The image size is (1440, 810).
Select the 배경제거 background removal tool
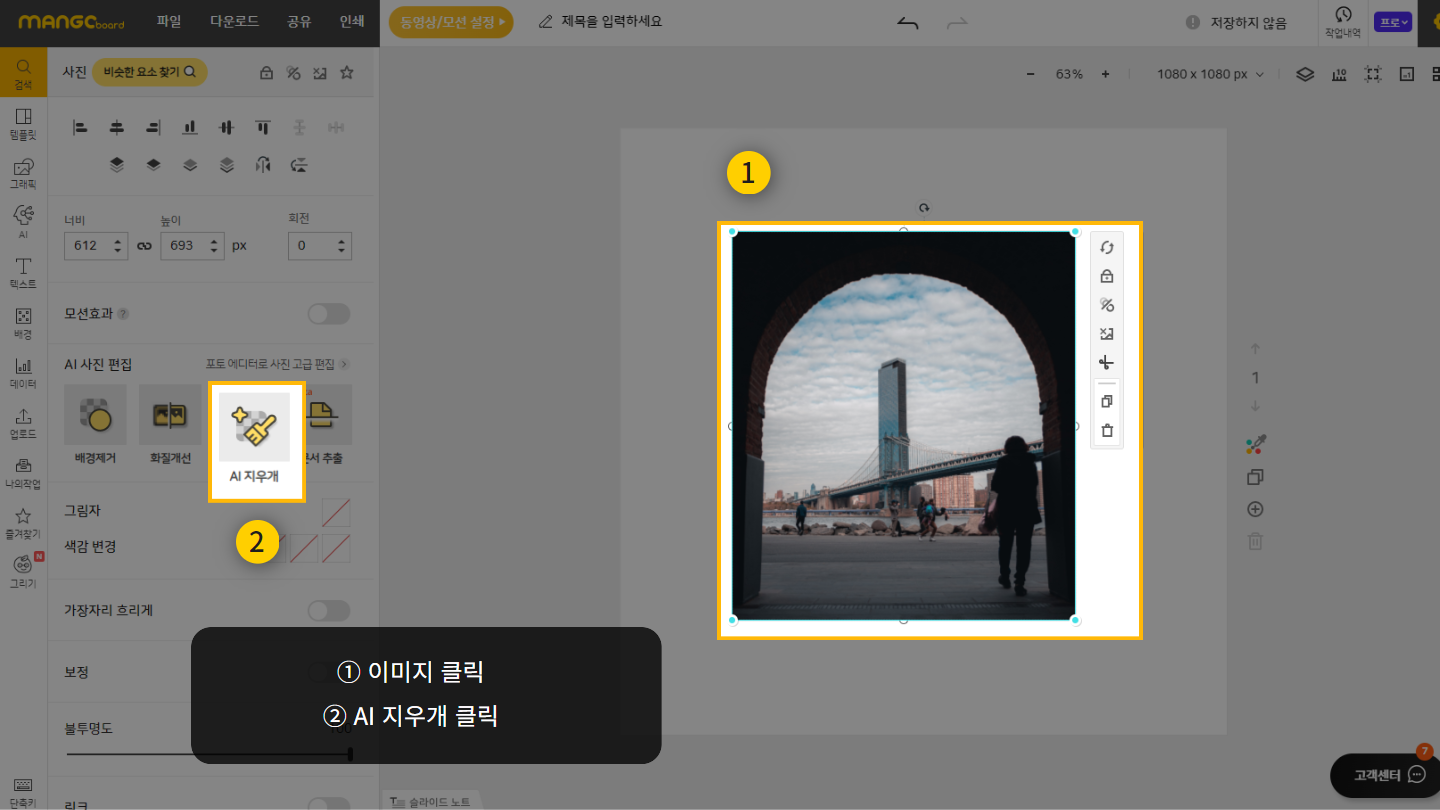pyautogui.click(x=95, y=415)
